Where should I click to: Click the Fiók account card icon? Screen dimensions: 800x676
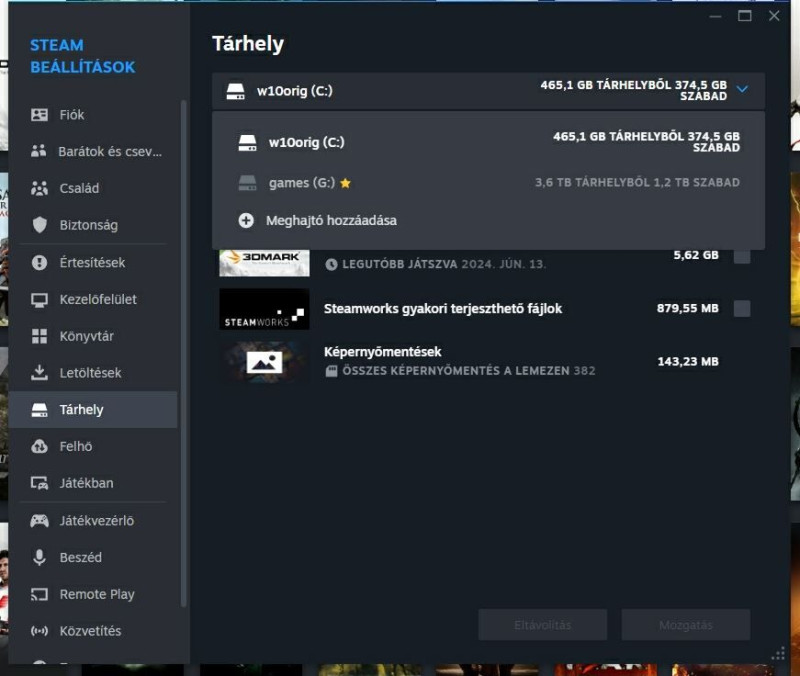39,115
